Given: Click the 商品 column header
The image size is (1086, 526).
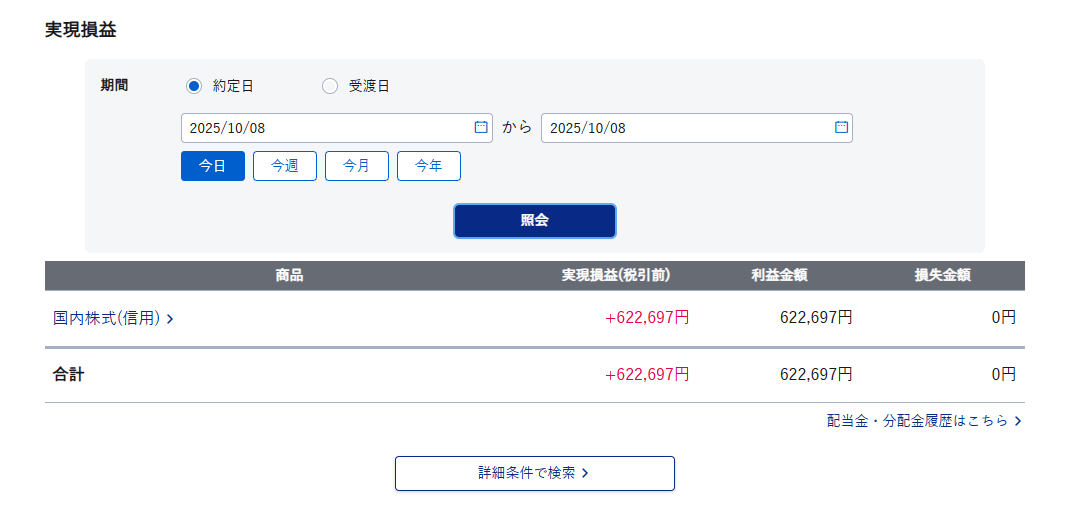Looking at the screenshot, I should 289,275.
